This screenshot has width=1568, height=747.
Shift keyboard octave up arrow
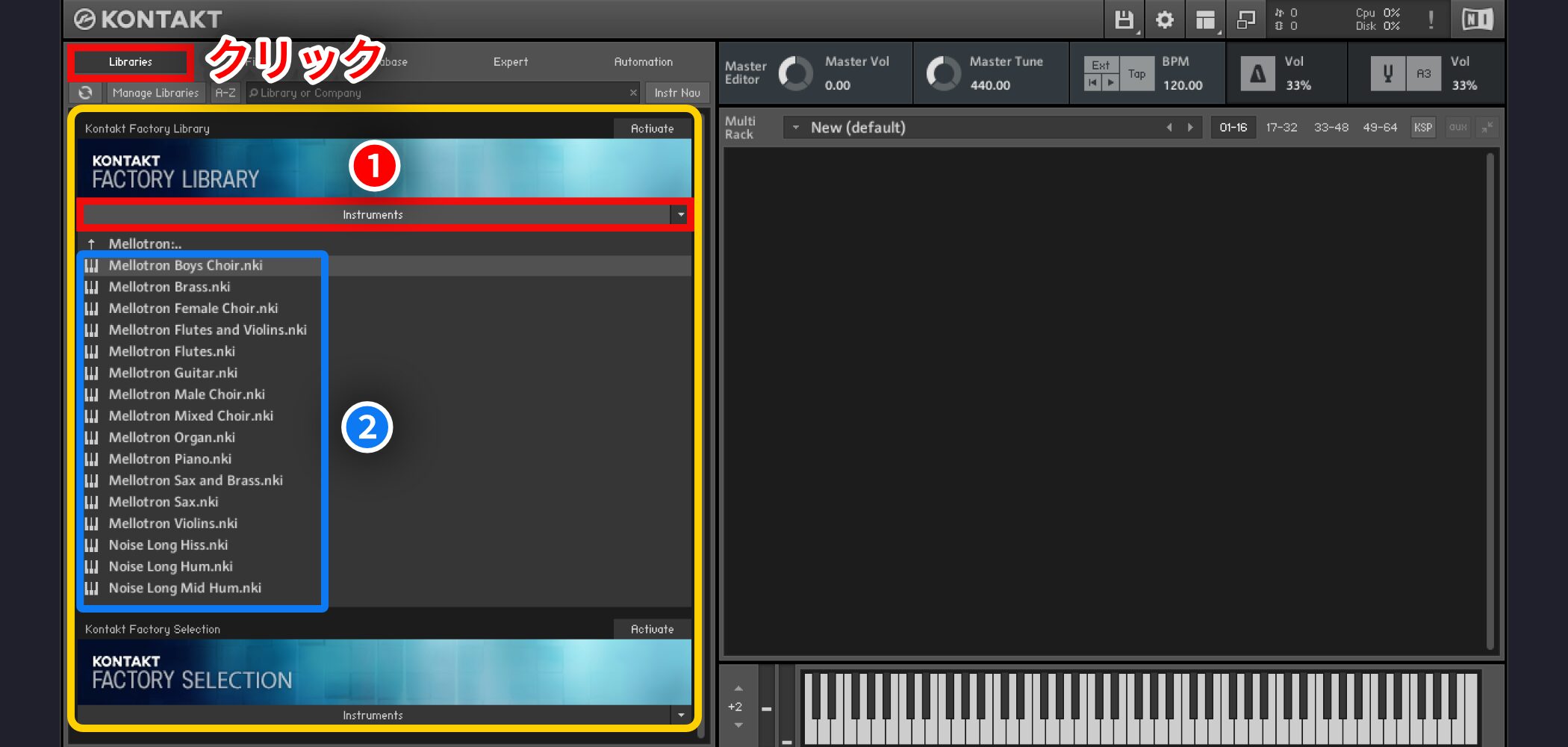[738, 688]
